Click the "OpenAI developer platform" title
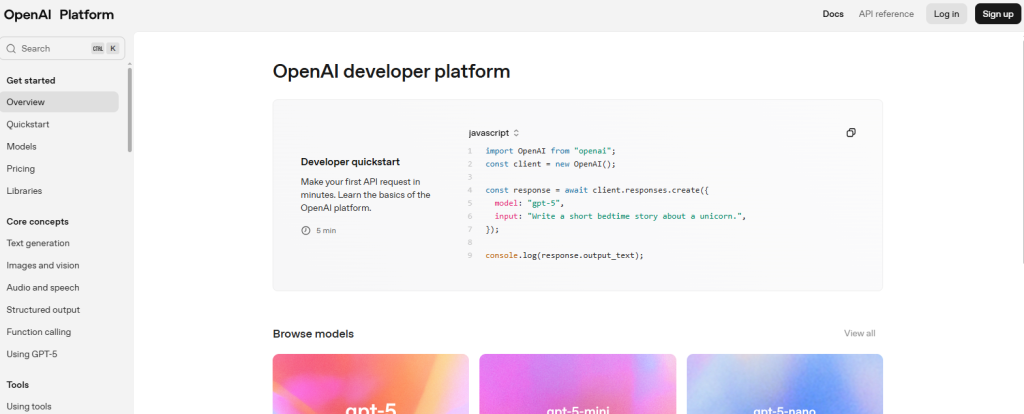1024x414 pixels. click(x=391, y=71)
